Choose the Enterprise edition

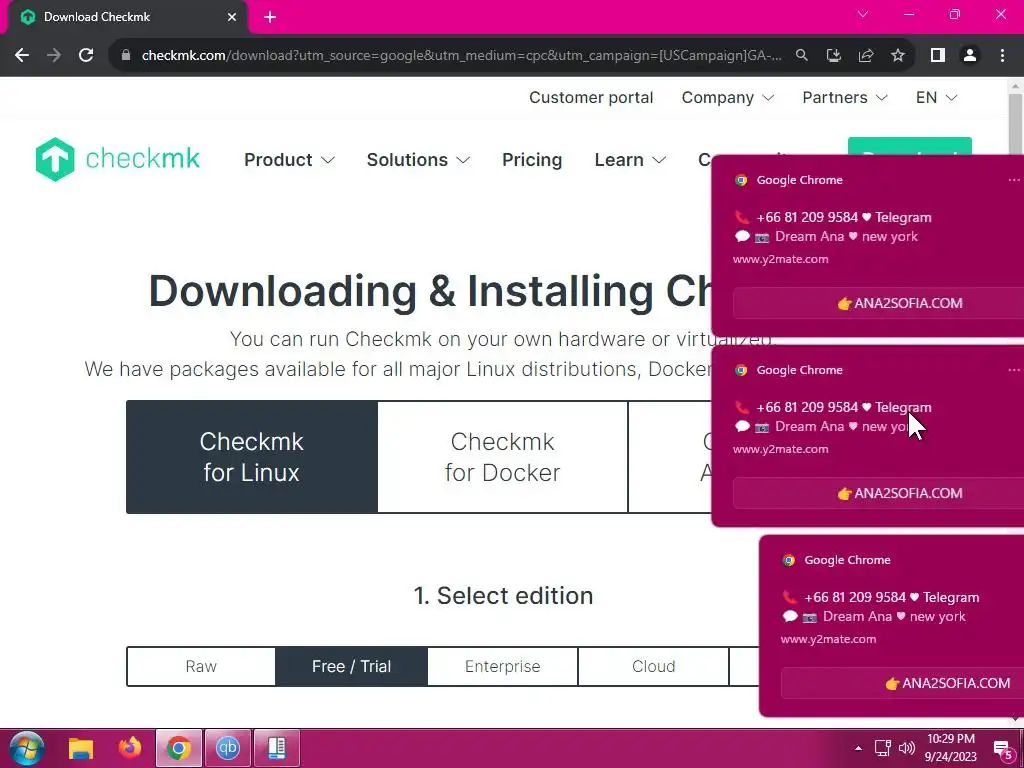tap(502, 666)
